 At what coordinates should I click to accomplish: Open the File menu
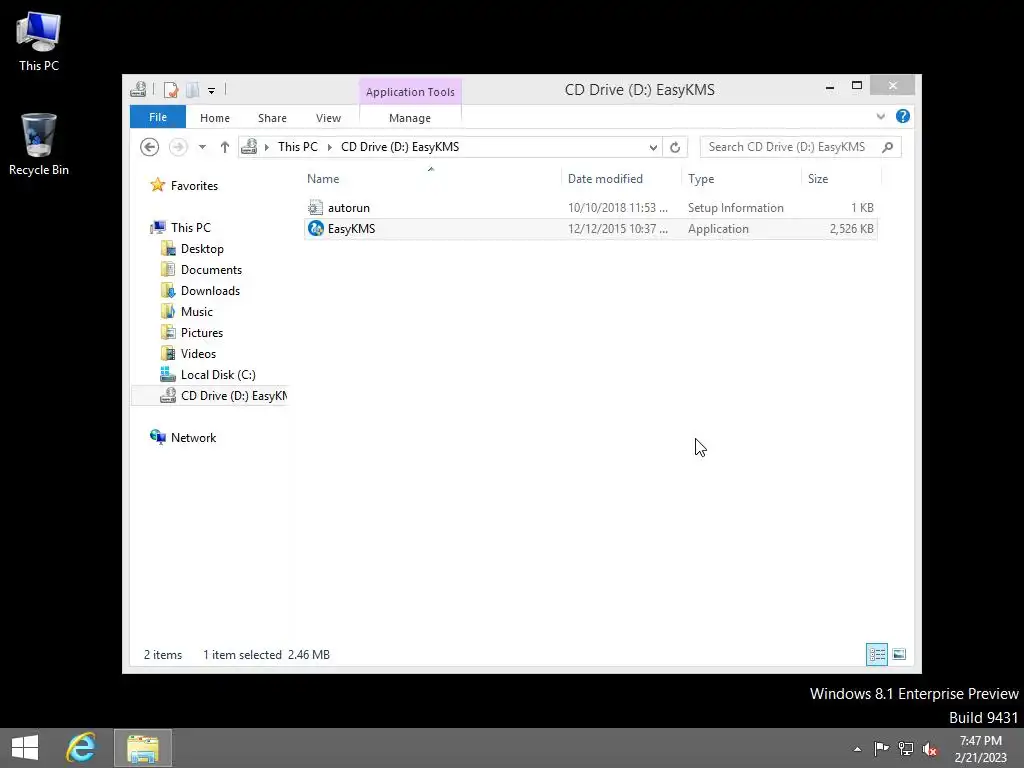(158, 118)
